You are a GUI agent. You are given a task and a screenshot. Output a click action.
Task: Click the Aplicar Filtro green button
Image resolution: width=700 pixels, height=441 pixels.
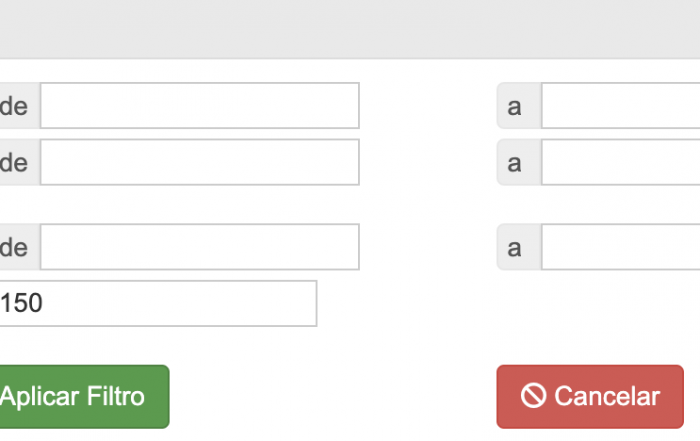pos(84,397)
